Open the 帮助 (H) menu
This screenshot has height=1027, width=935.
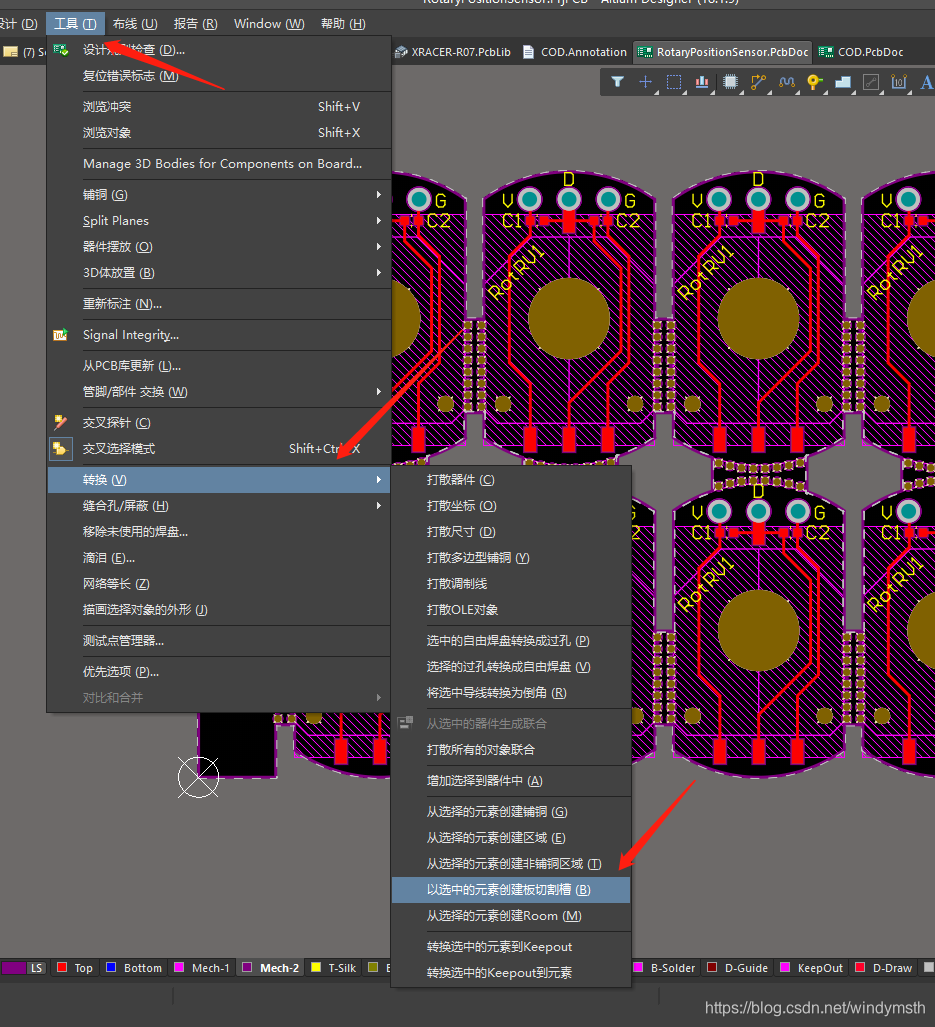[x=343, y=24]
